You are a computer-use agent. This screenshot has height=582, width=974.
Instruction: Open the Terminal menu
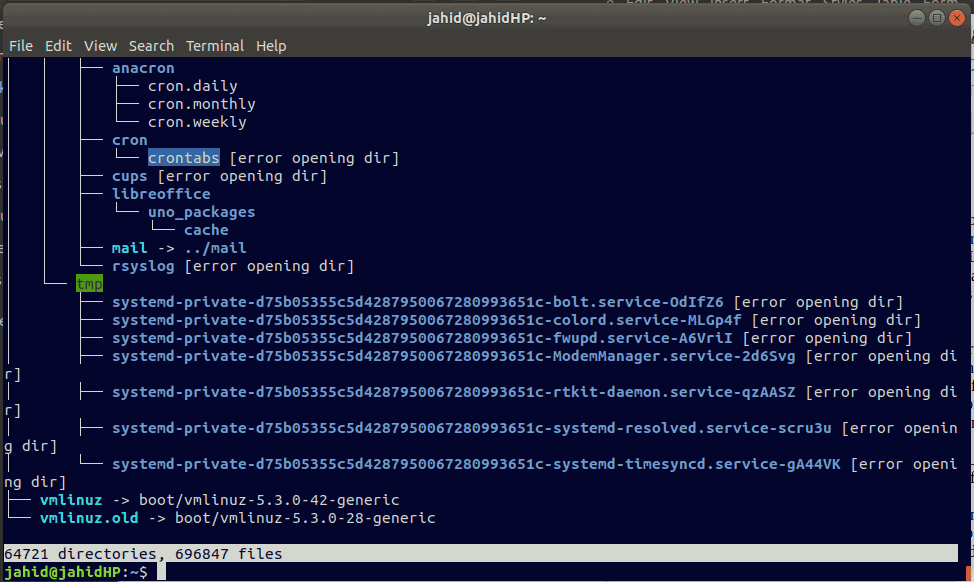tap(214, 45)
